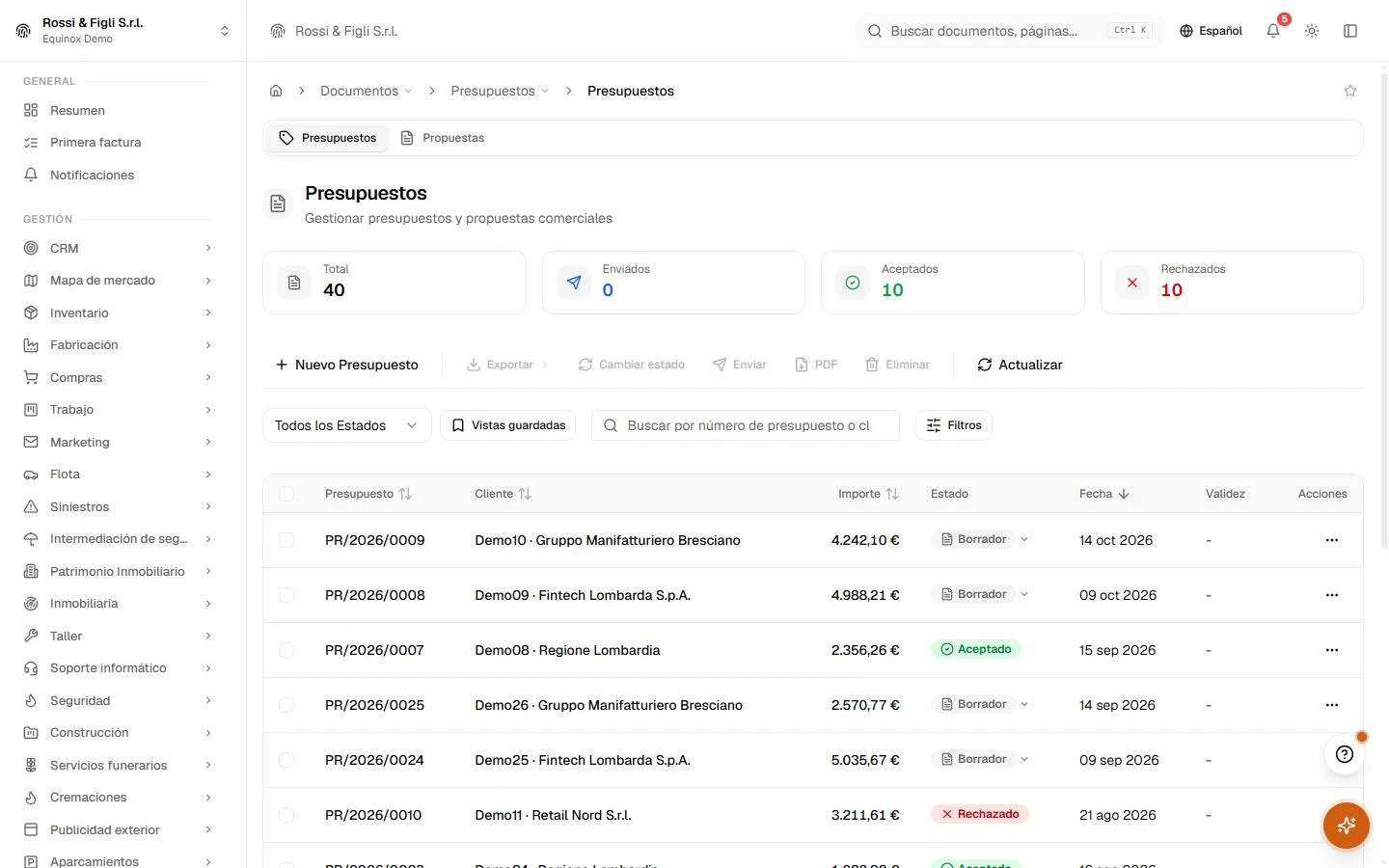Sort by Presupuesto column arrows
The height and width of the screenshot is (868, 1389).
click(405, 494)
